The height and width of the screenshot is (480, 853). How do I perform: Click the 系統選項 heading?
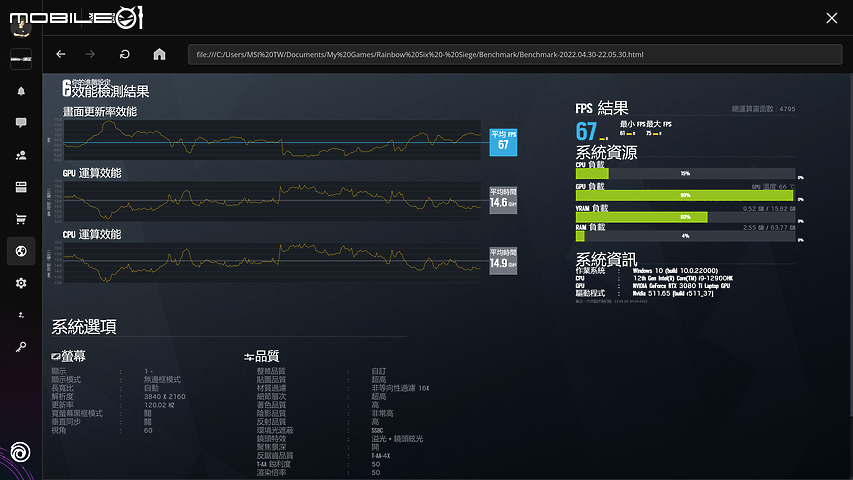coord(84,327)
